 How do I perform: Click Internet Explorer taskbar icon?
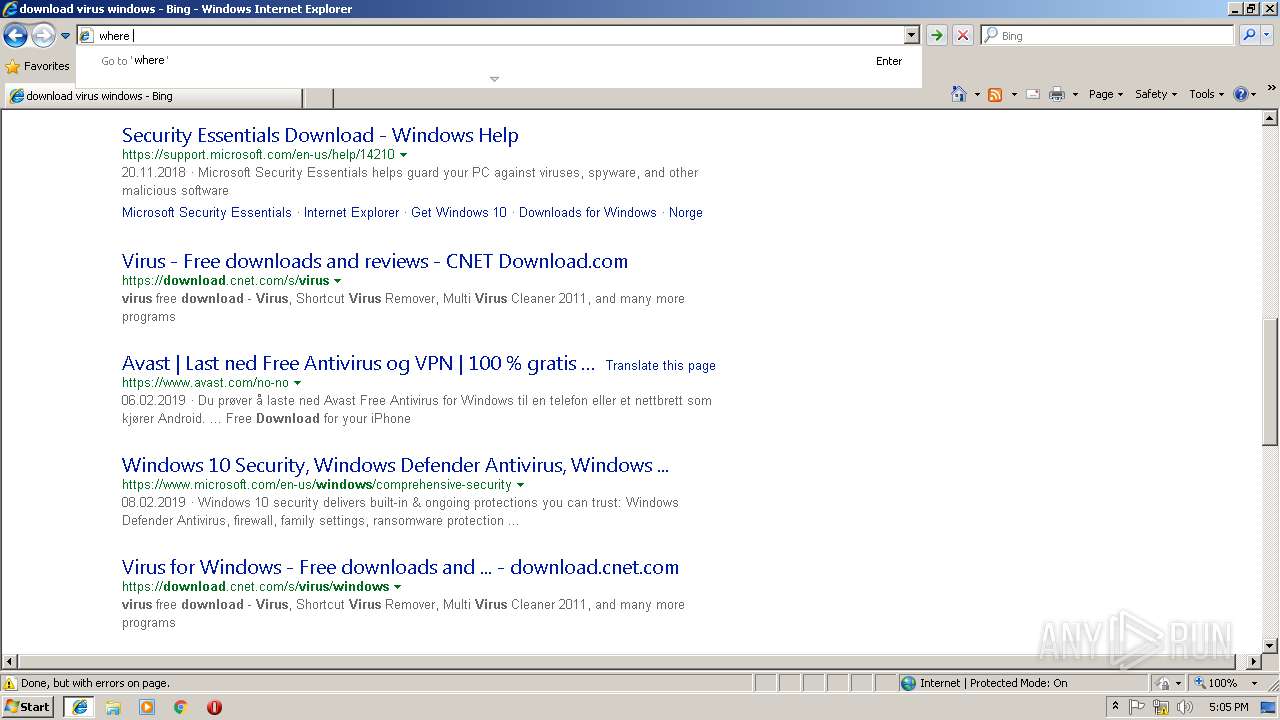(x=80, y=707)
